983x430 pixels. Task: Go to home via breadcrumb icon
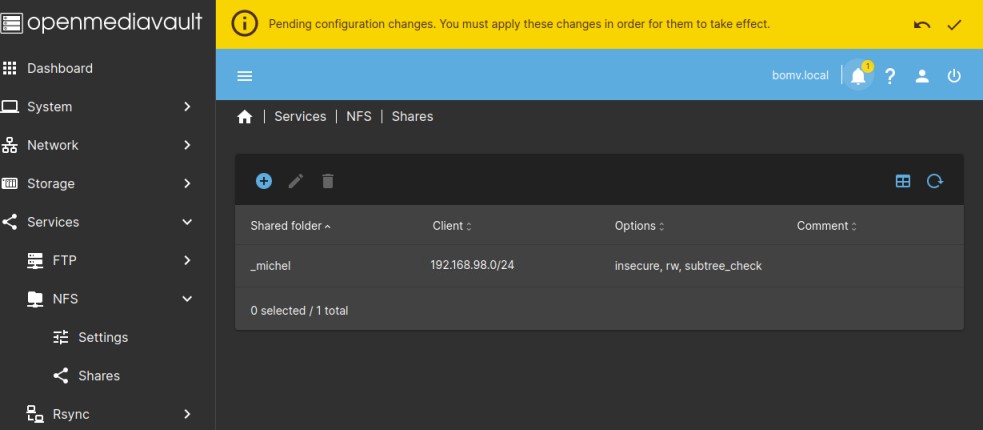[x=244, y=117]
